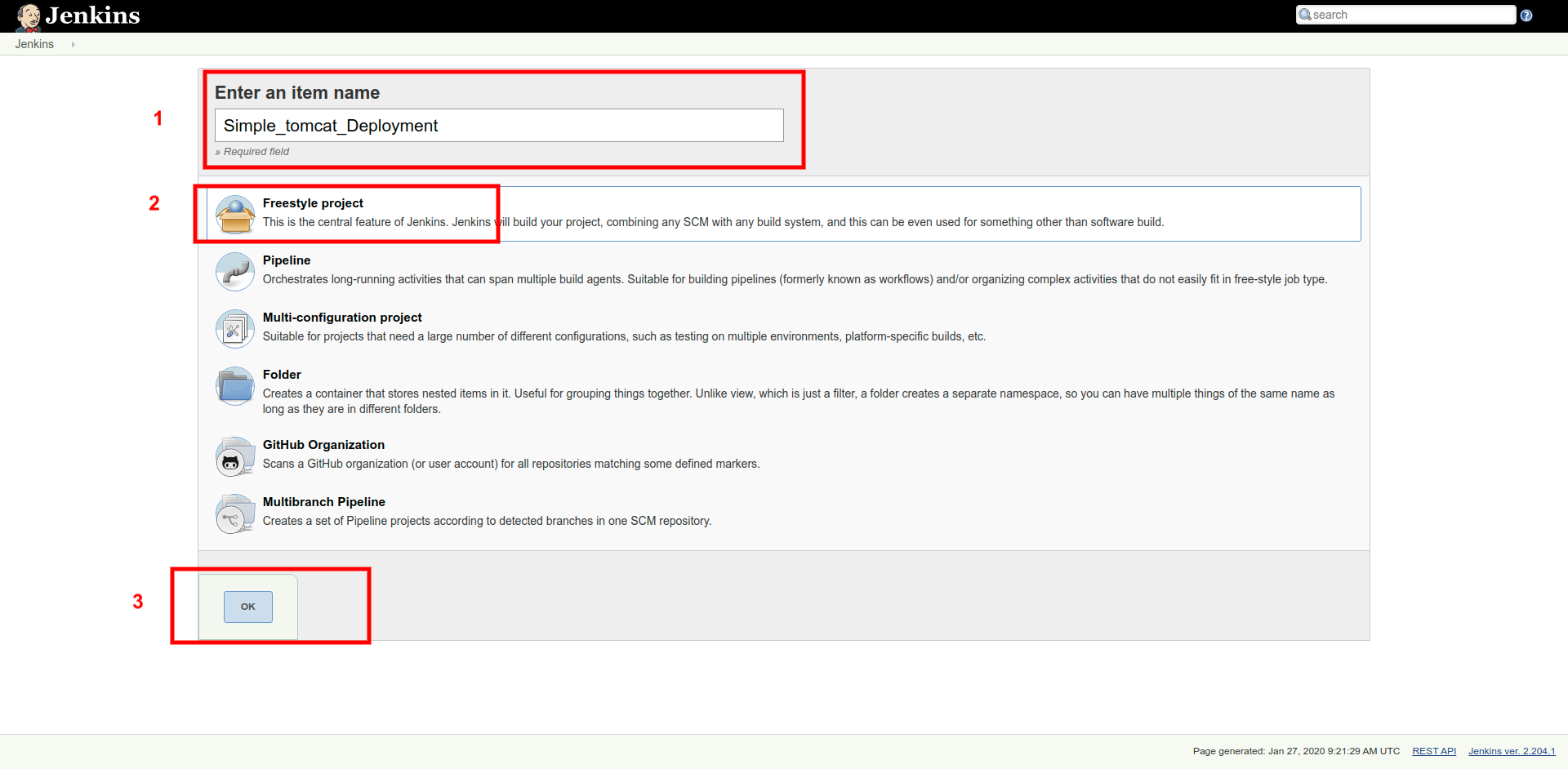This screenshot has width=1568, height=769.
Task: Select the Multibranch Pipeline icon
Action: click(x=235, y=513)
